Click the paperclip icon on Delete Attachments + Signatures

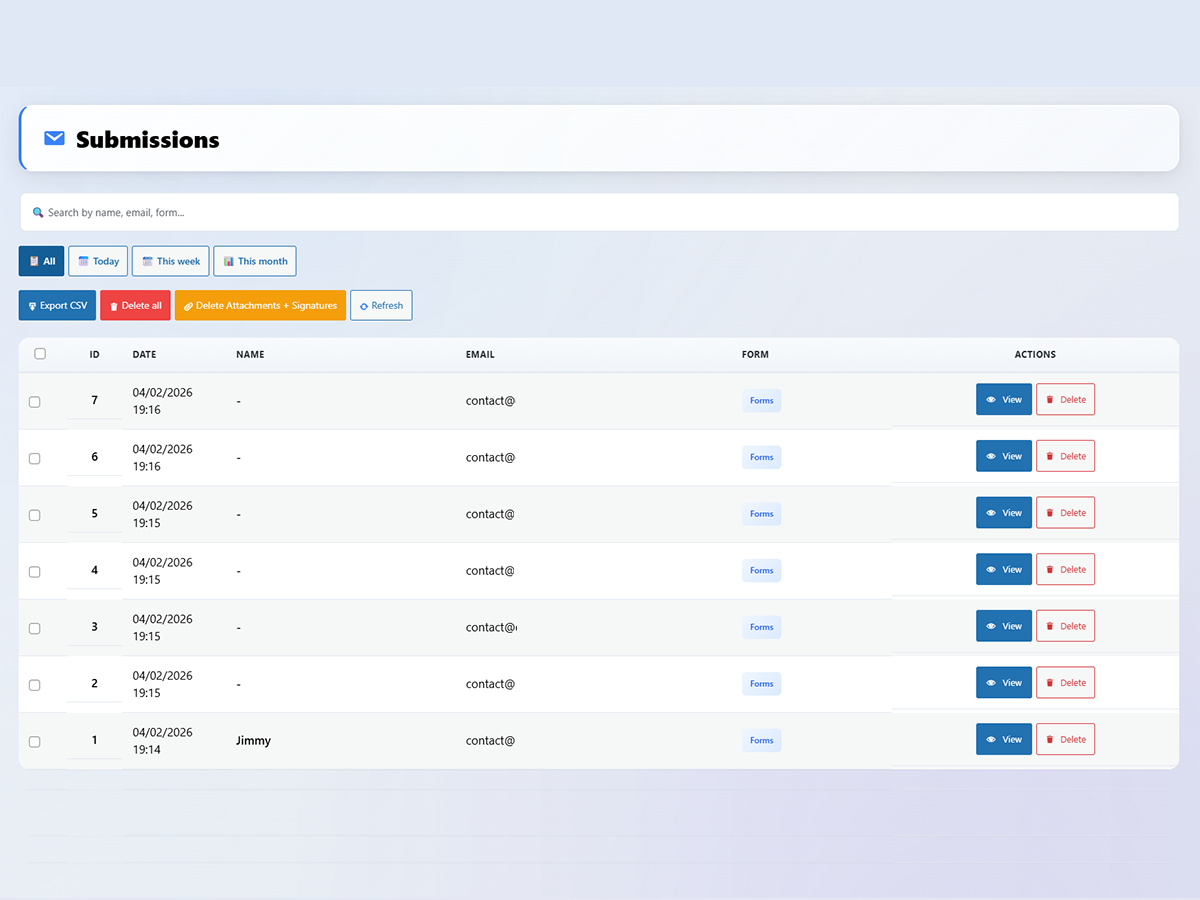[187, 304]
